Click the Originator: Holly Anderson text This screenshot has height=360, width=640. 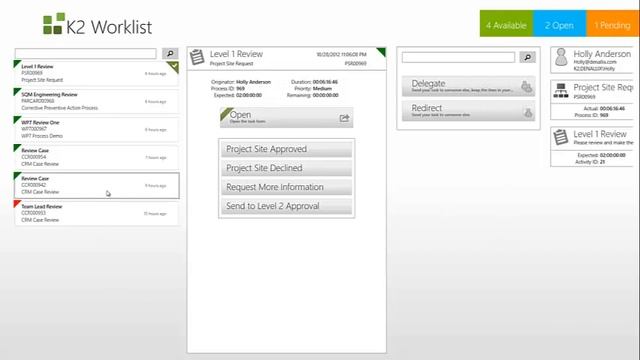click(241, 82)
